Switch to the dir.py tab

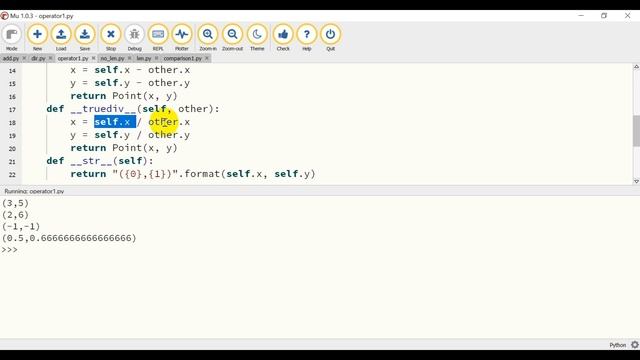coord(38,58)
